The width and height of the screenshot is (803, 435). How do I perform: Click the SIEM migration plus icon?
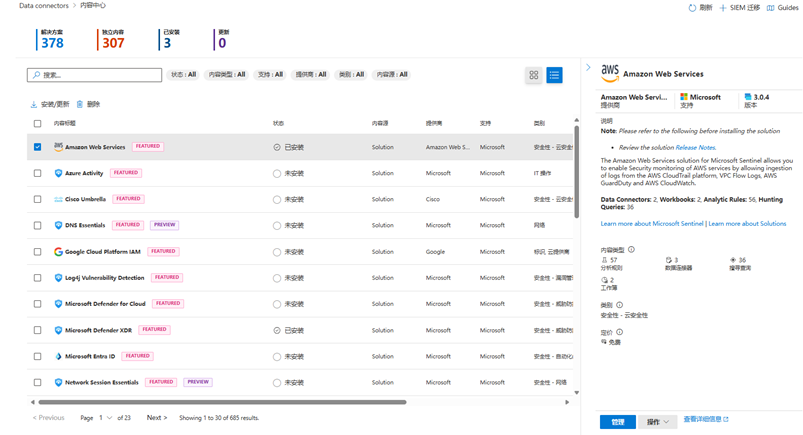click(723, 8)
